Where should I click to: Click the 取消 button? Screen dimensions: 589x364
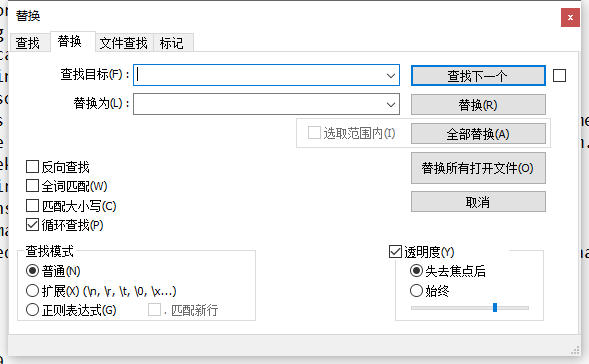click(x=478, y=202)
